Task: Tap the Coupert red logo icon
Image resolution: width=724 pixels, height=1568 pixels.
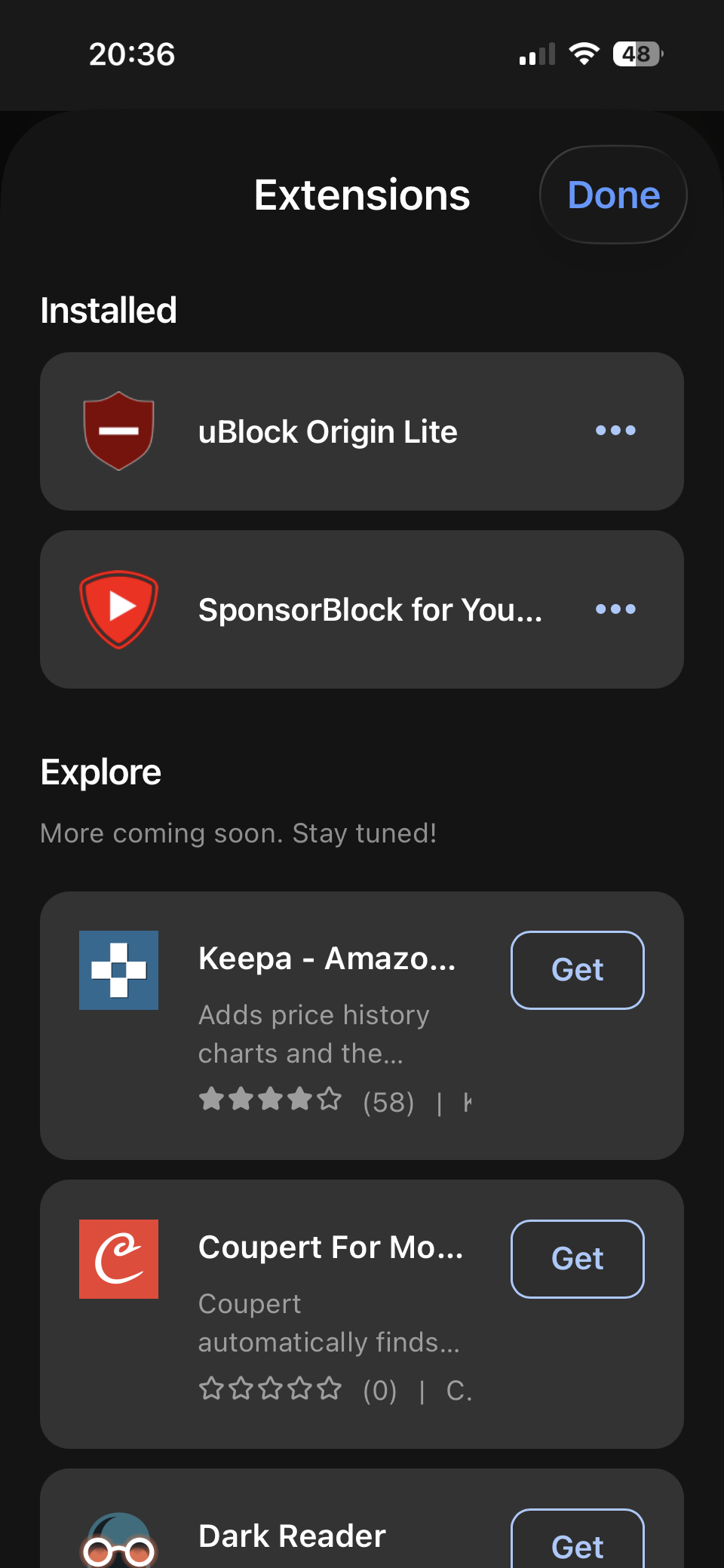Action: coord(118,1259)
